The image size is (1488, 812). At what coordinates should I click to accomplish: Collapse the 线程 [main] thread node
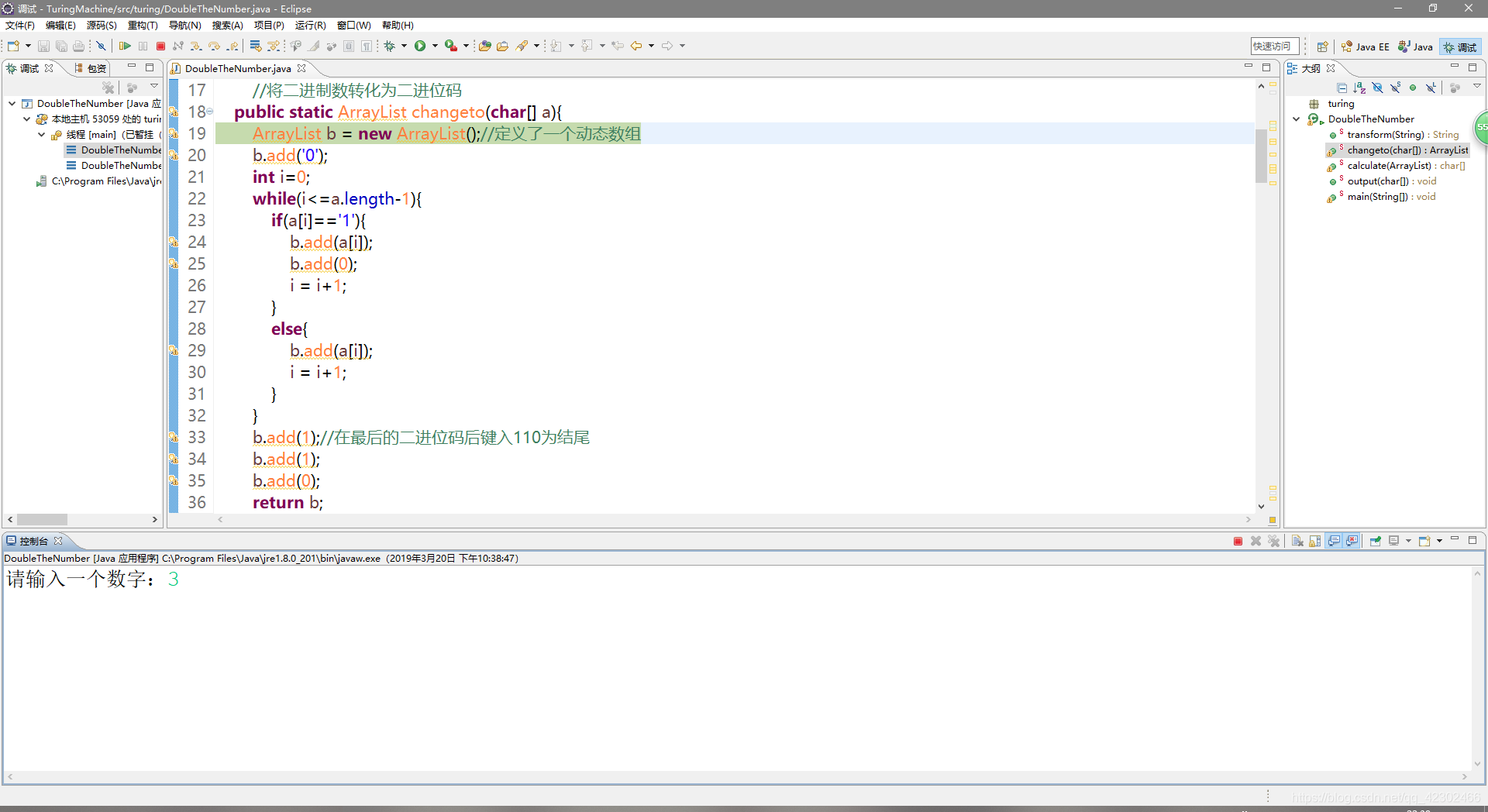pos(42,135)
